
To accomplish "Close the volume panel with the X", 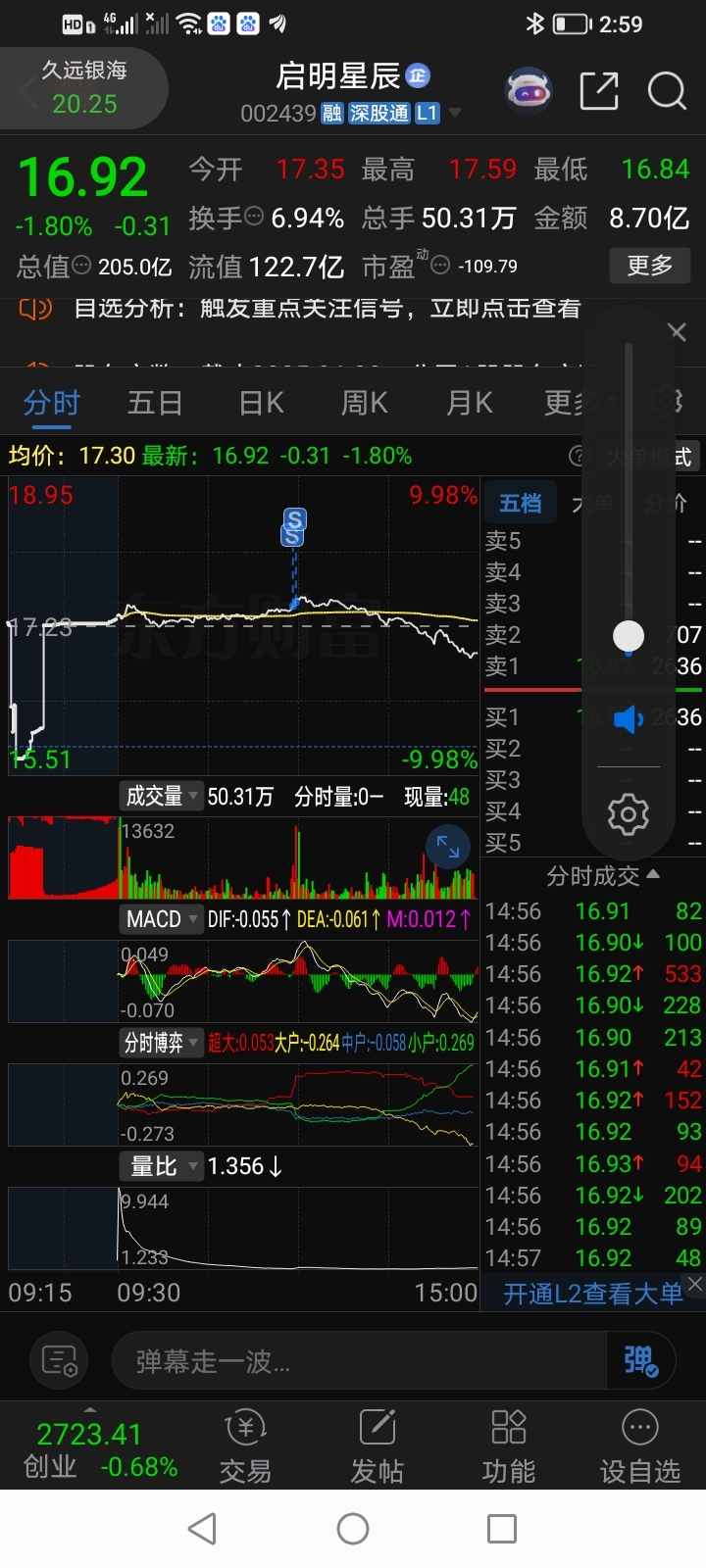I will 677,331.
